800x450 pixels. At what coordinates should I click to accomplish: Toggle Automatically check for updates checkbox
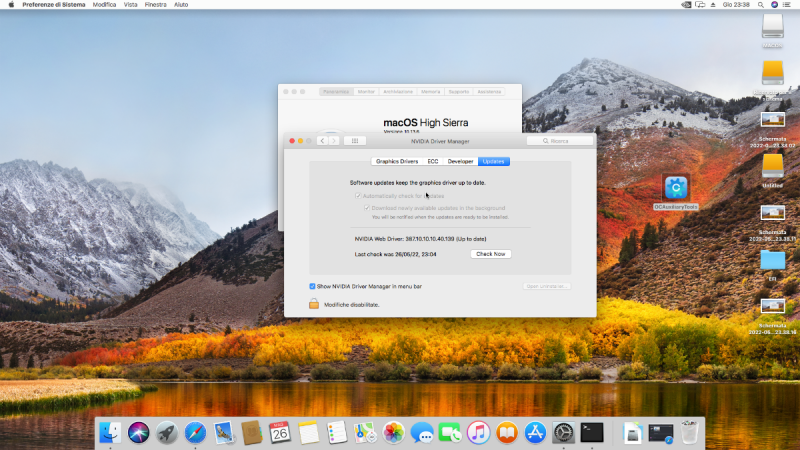point(358,196)
